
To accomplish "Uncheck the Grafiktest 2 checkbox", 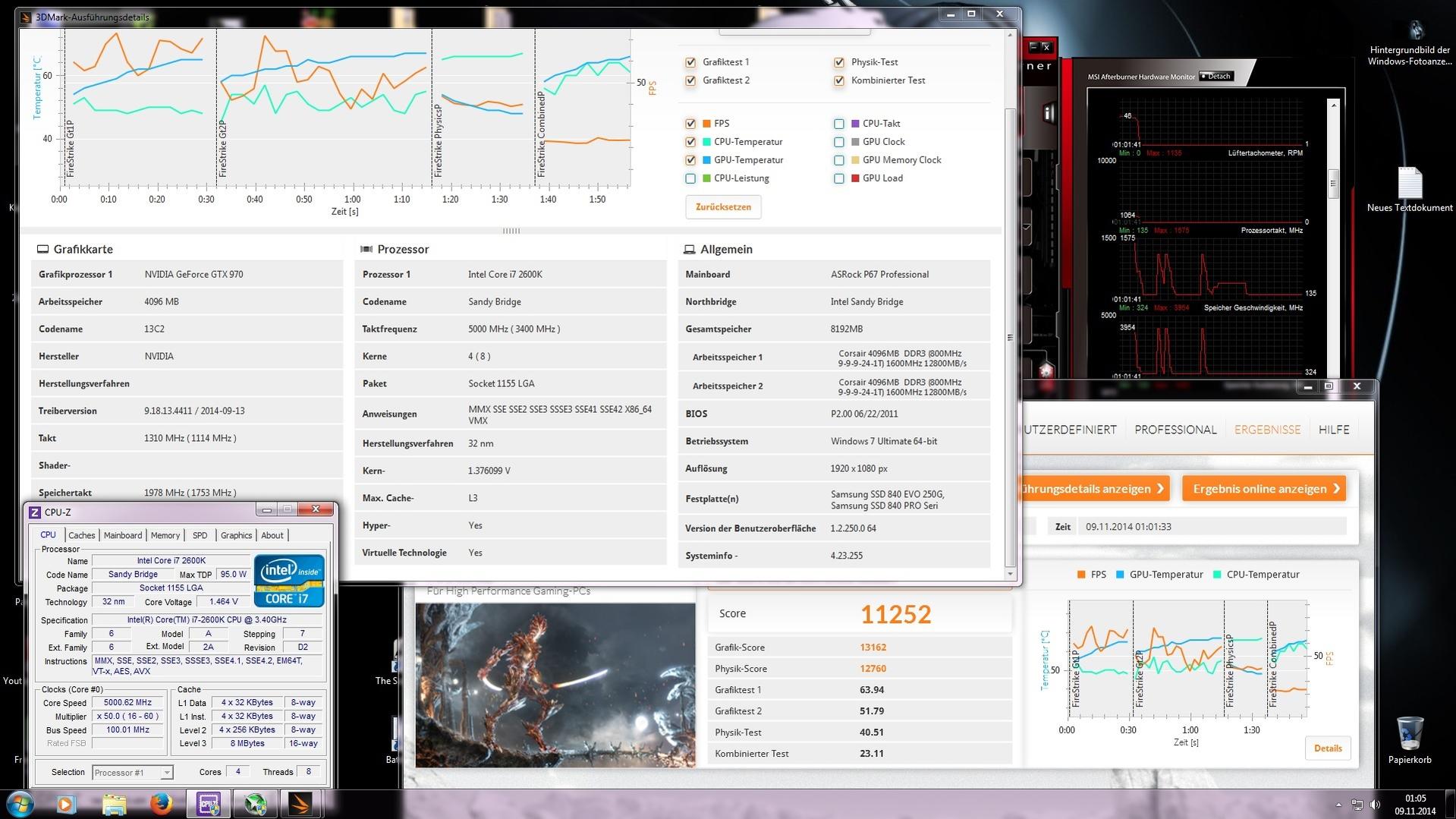I will (x=690, y=80).
